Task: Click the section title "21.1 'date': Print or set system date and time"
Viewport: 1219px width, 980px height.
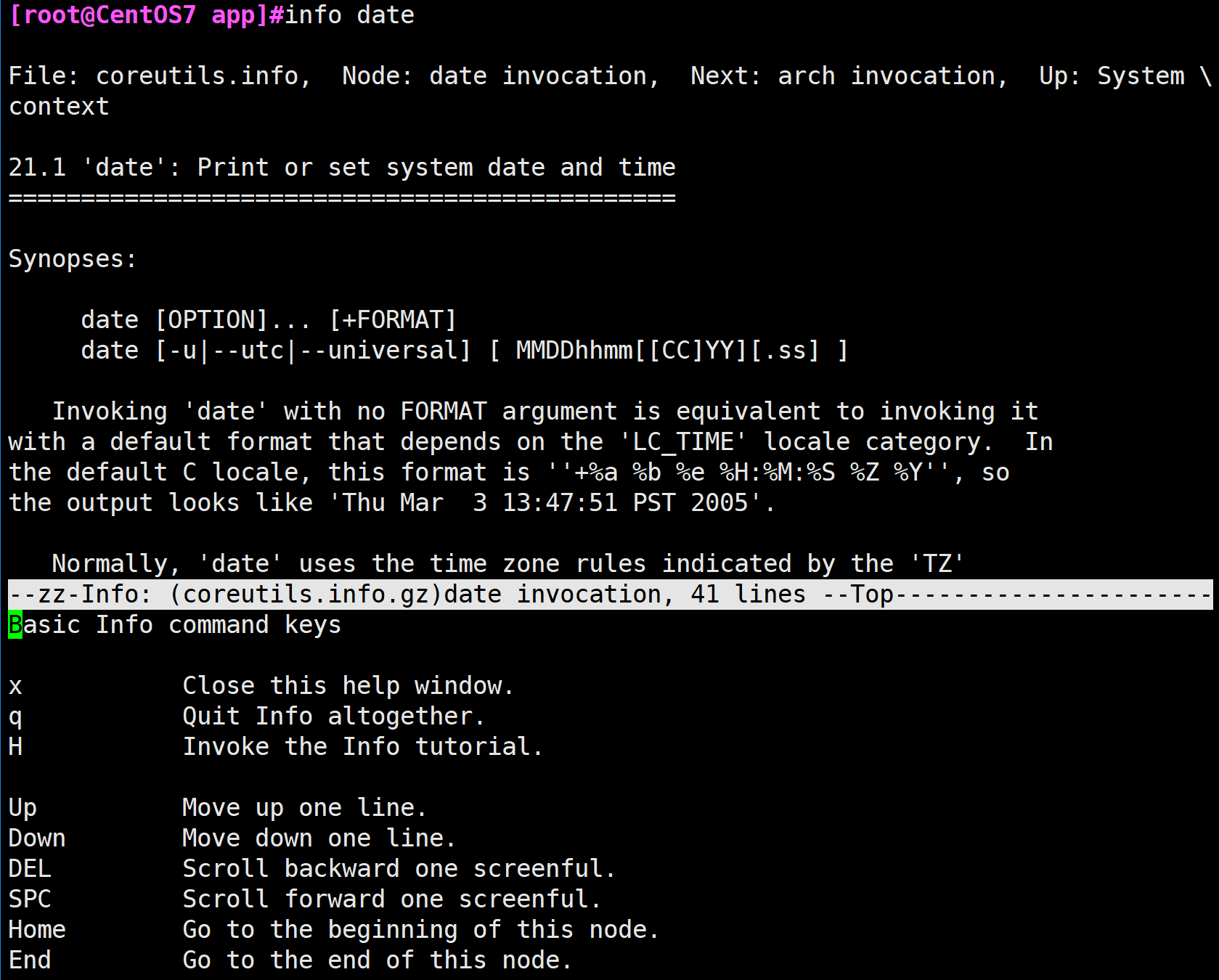Action: [x=342, y=168]
